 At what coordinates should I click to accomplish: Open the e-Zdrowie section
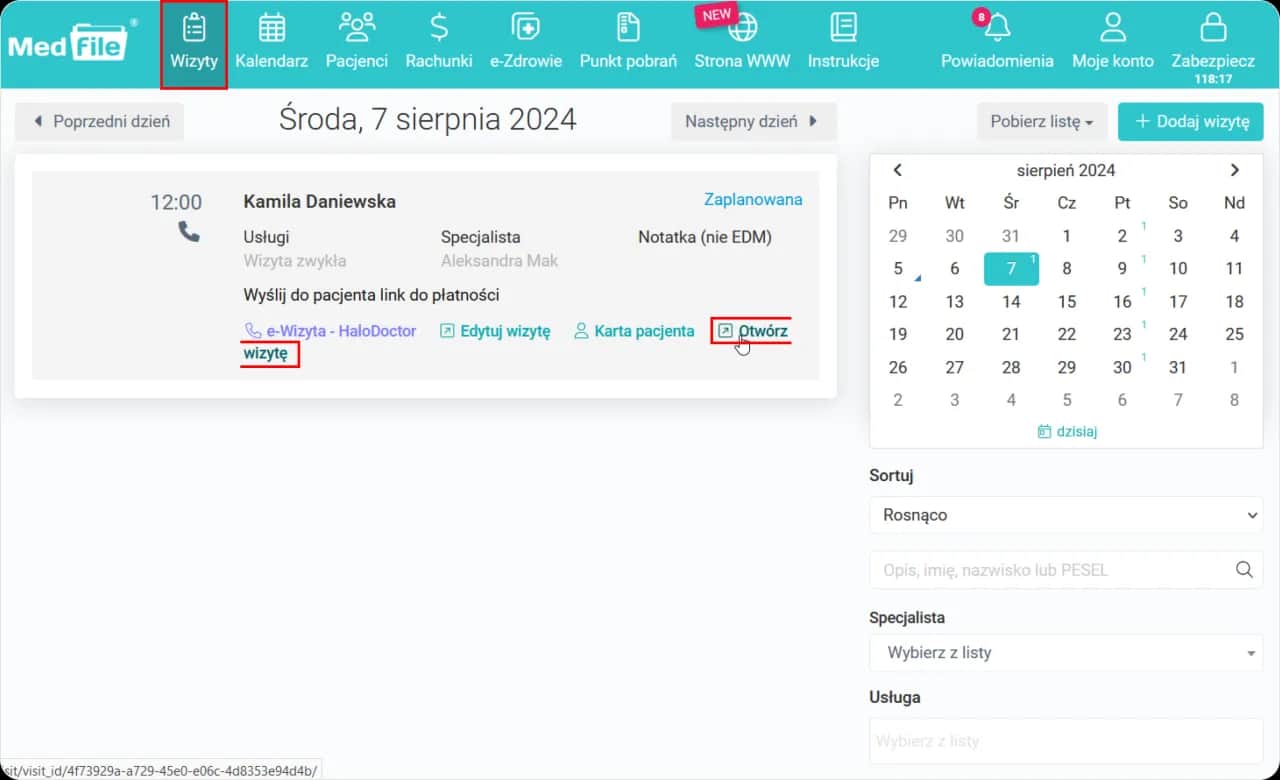pos(525,28)
